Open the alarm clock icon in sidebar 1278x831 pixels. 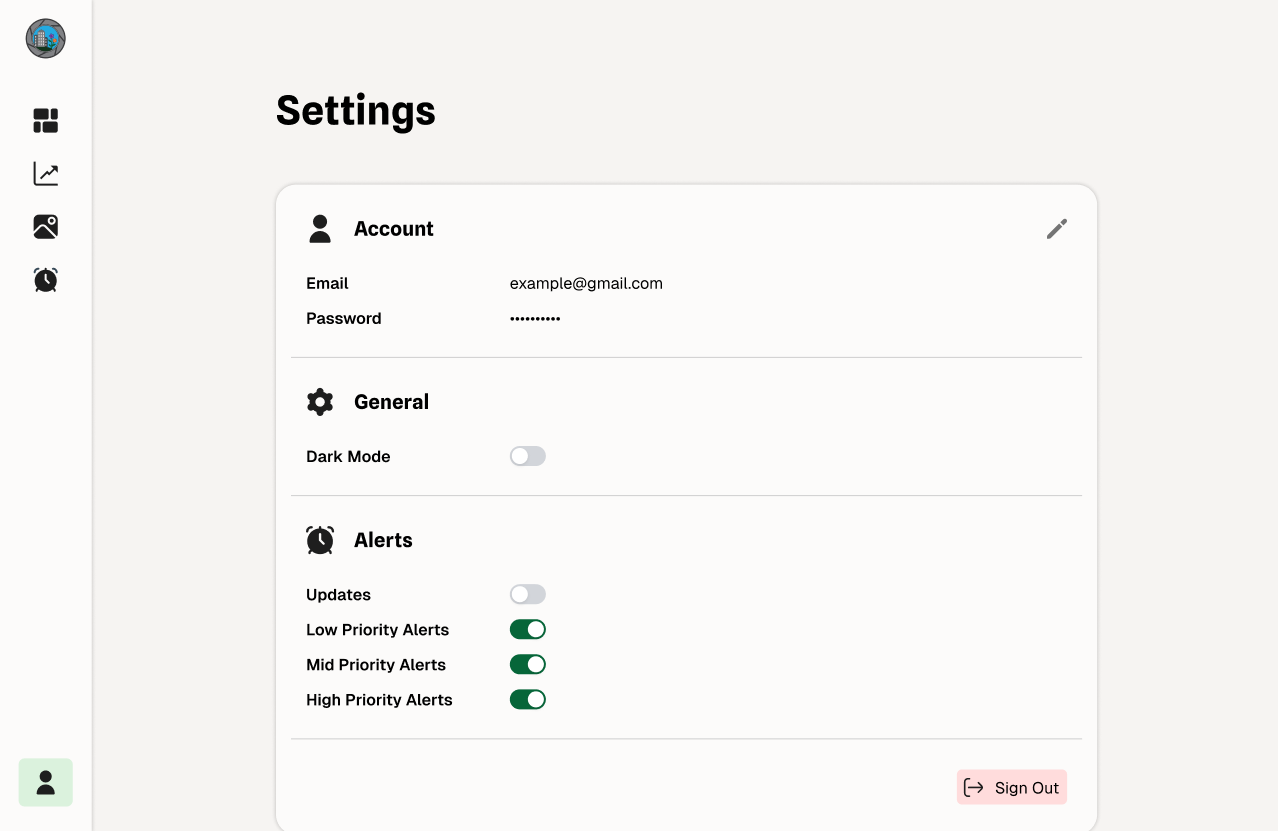[x=46, y=280]
